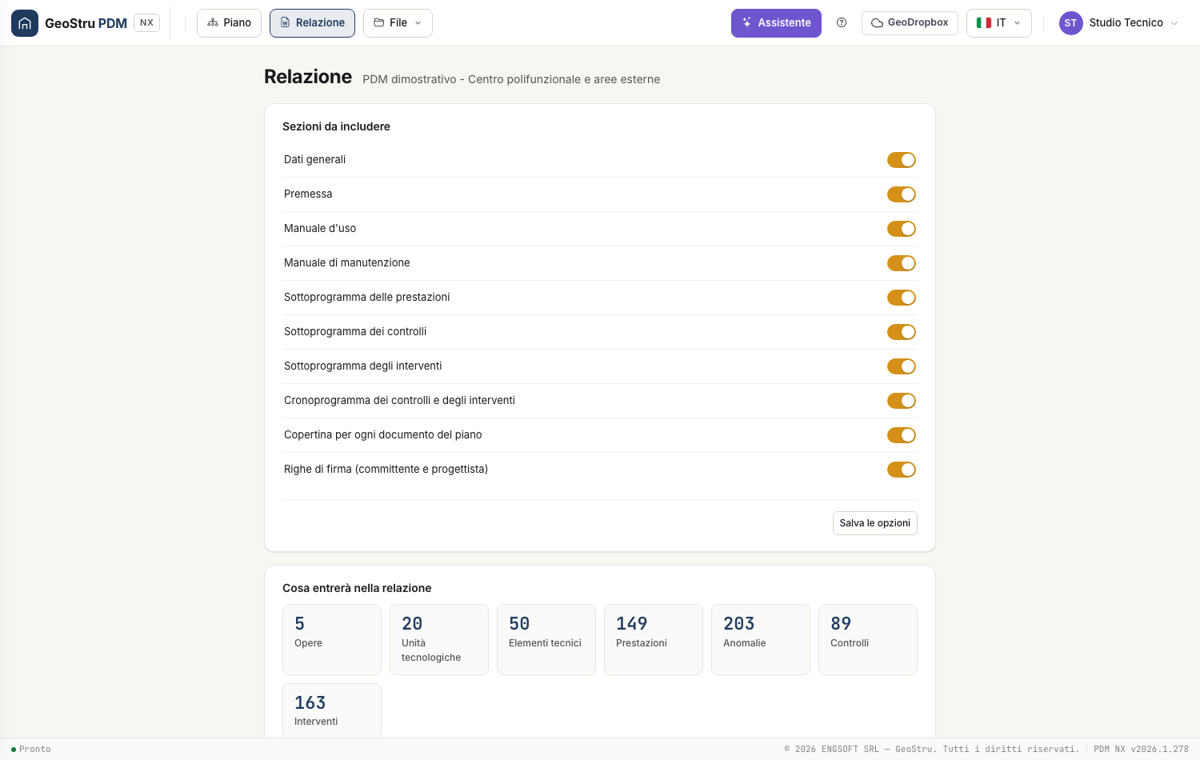Click the help question mark icon
Screen dimensions: 1200x760
pos(841,23)
